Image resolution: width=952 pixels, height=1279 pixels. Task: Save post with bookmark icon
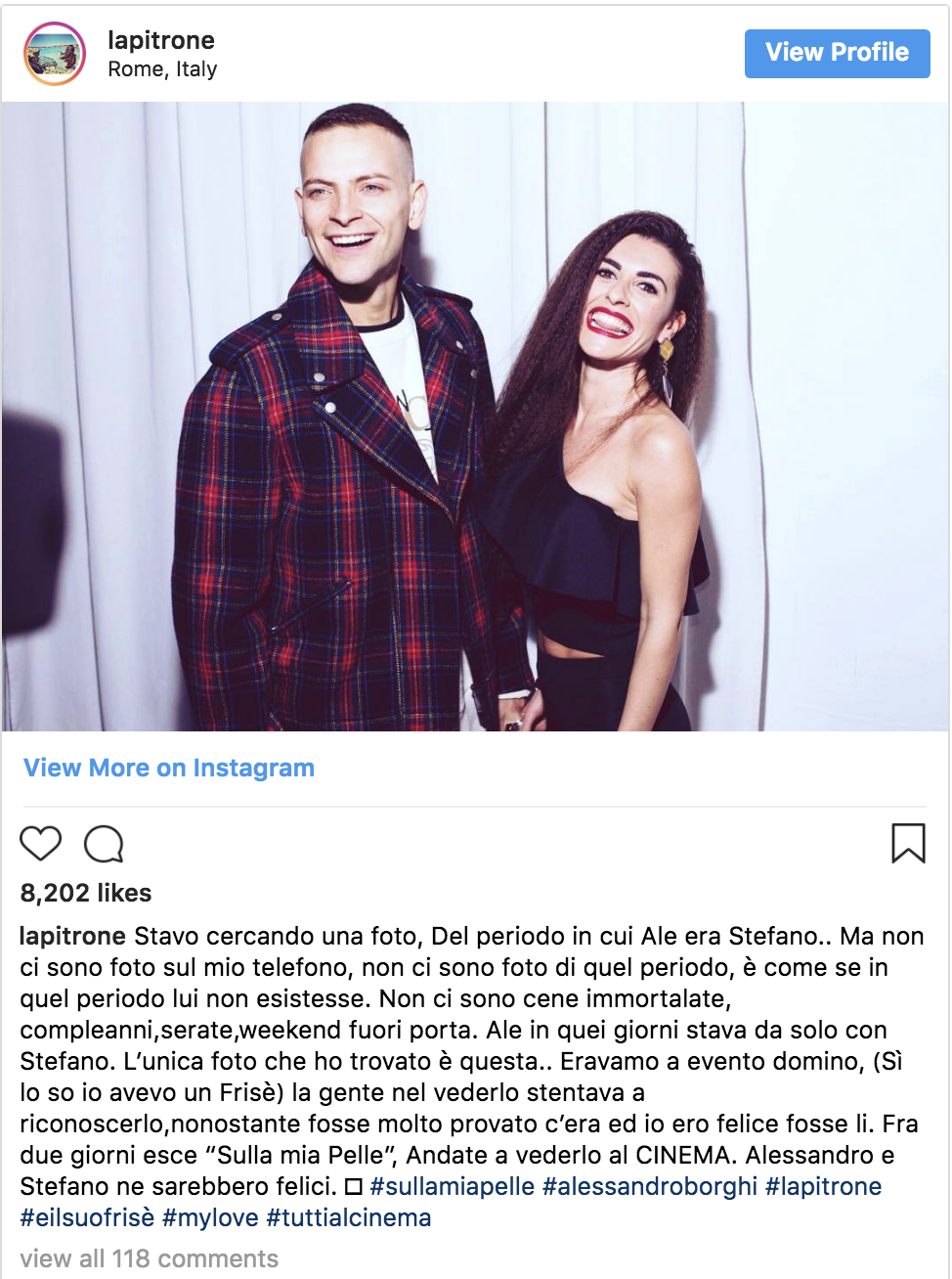coord(908,843)
